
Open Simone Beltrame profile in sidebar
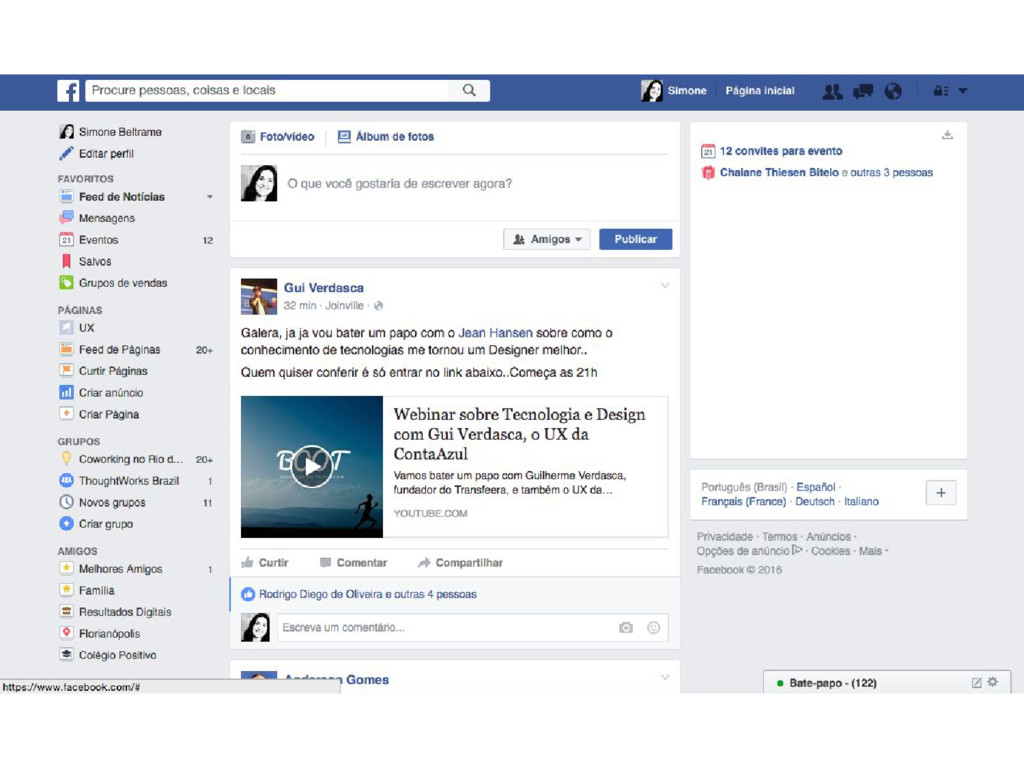tap(120, 132)
